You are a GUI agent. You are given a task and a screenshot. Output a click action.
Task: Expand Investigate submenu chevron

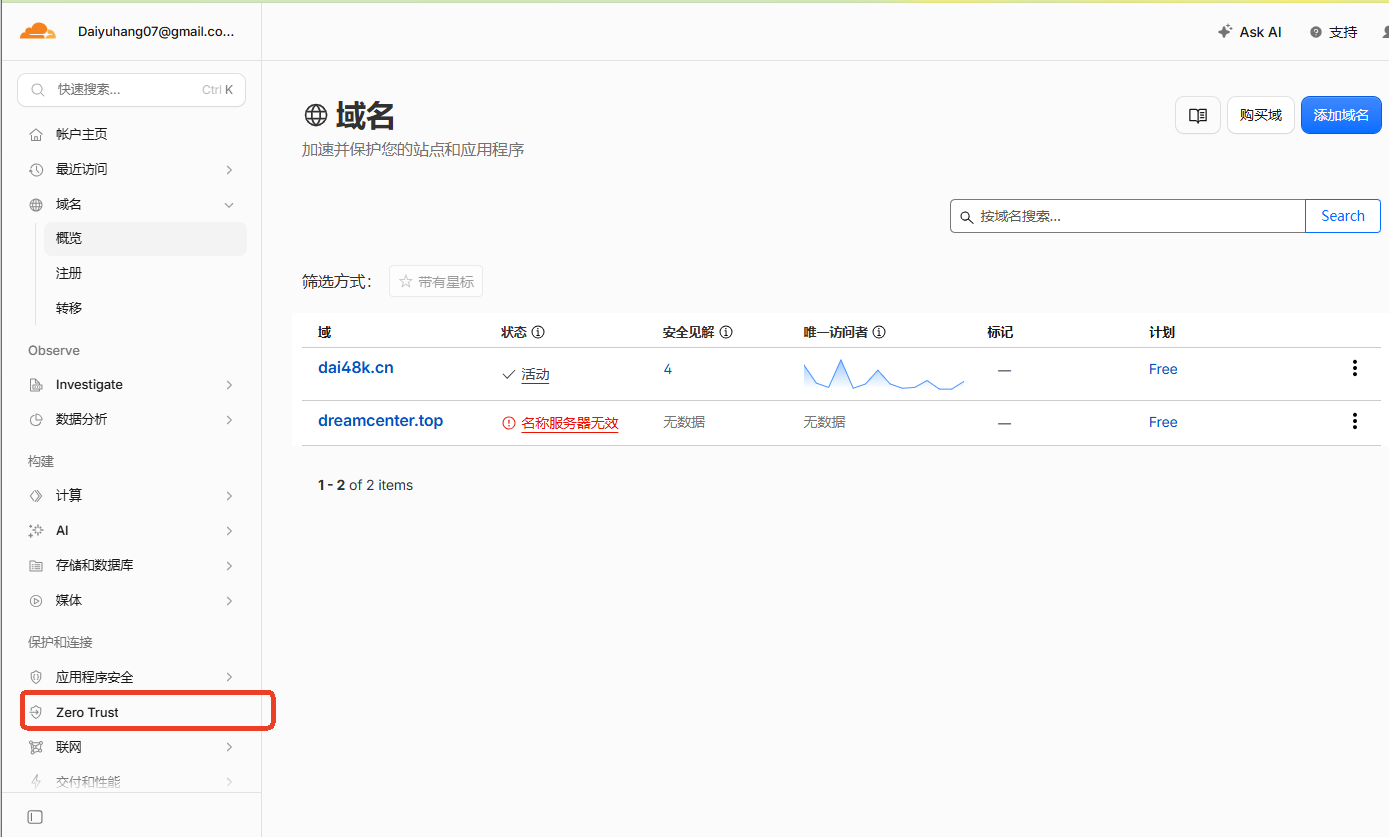point(229,385)
